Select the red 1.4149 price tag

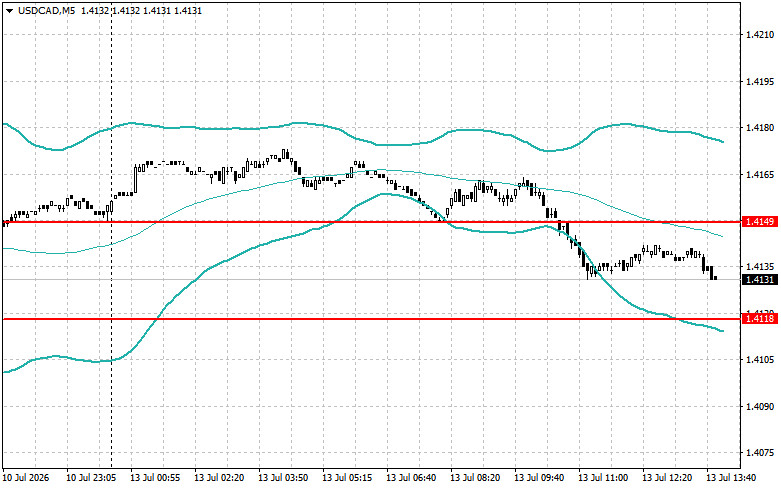click(760, 222)
